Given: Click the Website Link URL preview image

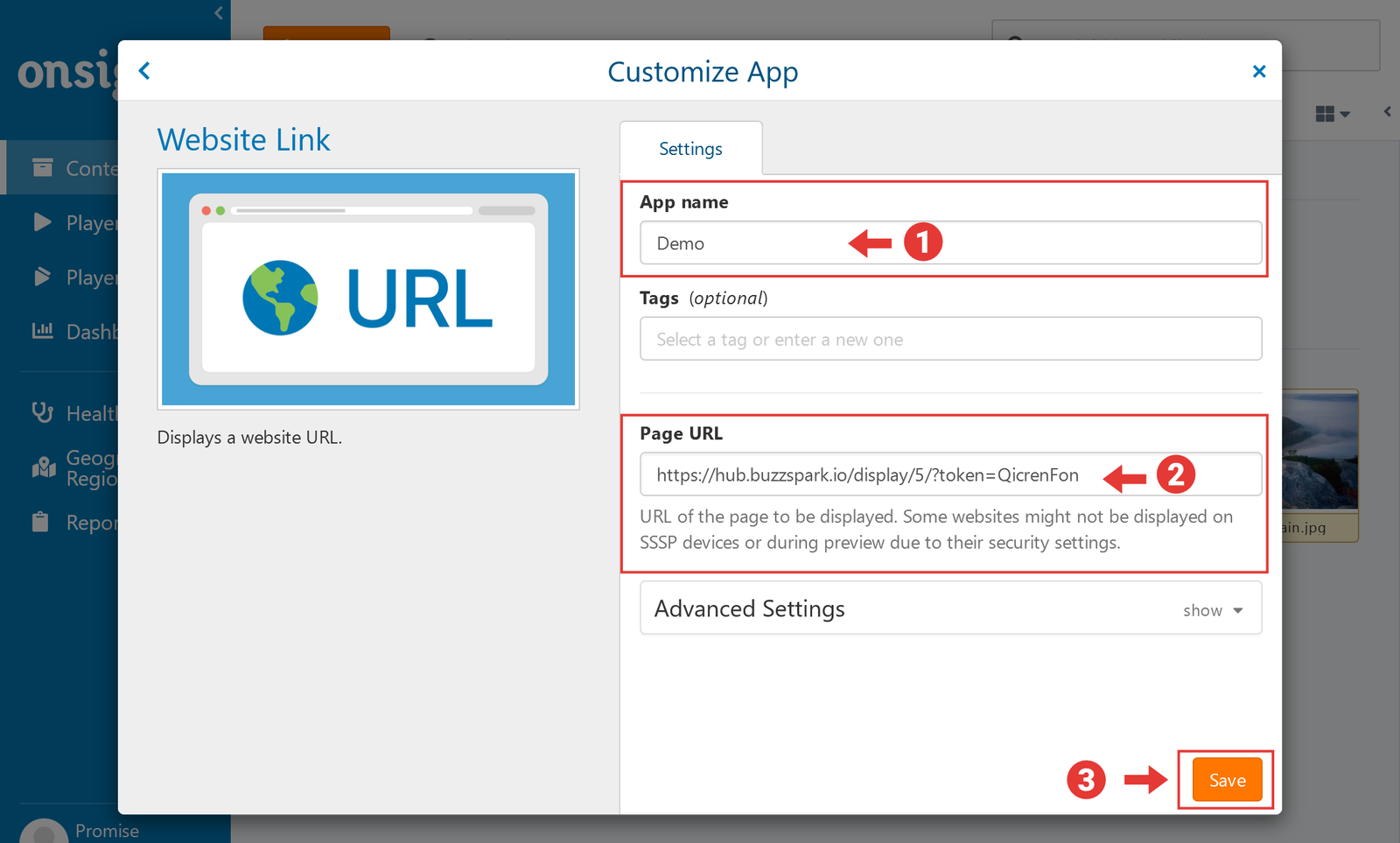Looking at the screenshot, I should tap(368, 289).
